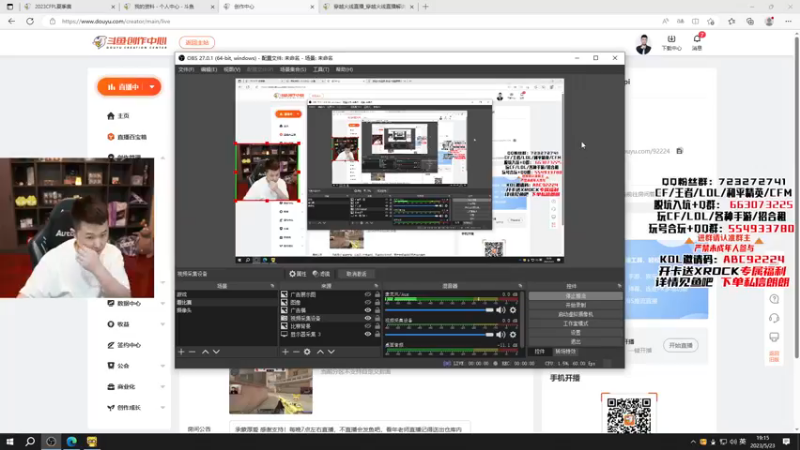Add a new scene with the plus icon

[x=181, y=352]
